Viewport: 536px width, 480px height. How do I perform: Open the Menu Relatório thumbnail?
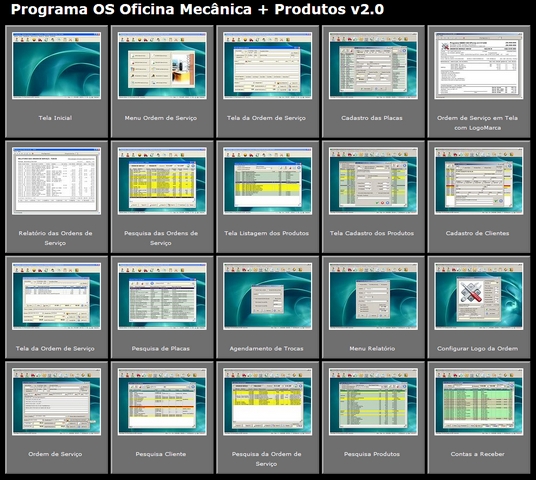tap(373, 296)
